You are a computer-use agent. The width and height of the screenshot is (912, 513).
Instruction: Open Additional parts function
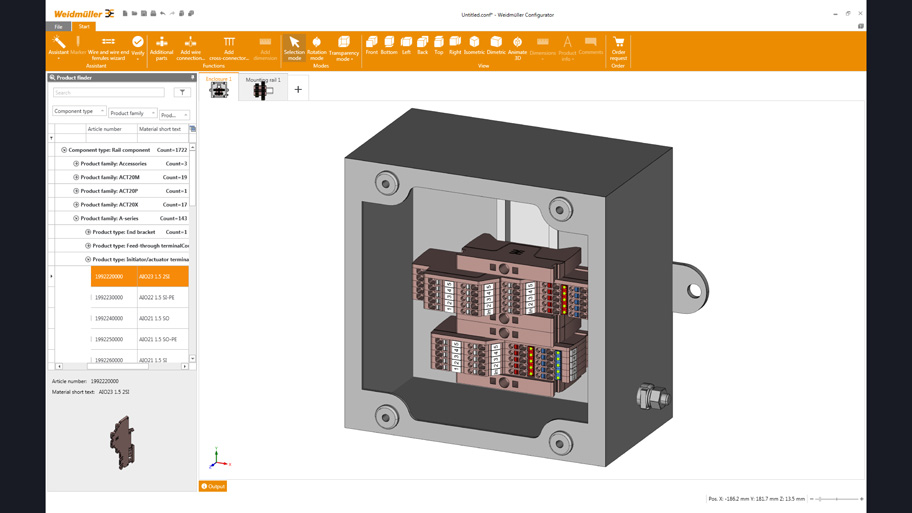pos(161,47)
